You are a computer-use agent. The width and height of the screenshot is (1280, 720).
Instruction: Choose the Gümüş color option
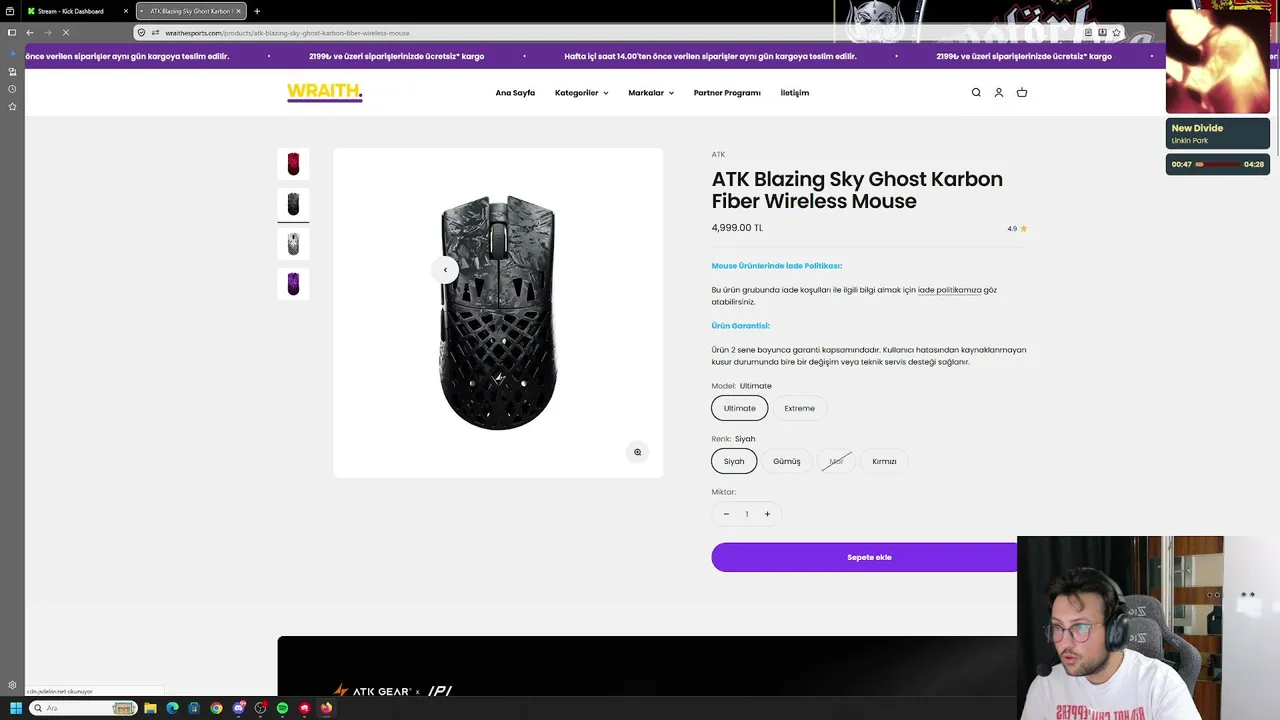(x=787, y=461)
